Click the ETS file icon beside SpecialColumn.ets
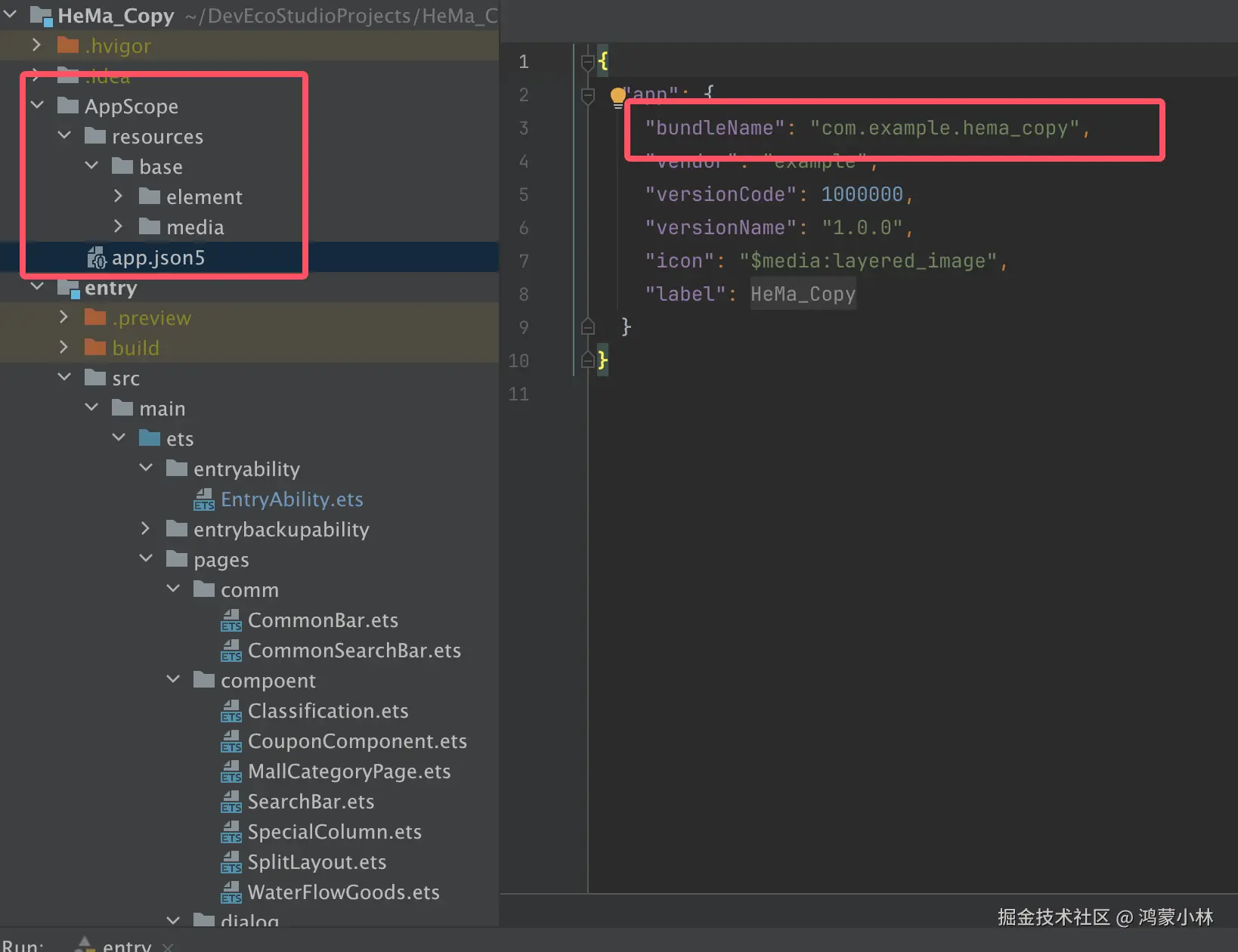 coord(231,832)
